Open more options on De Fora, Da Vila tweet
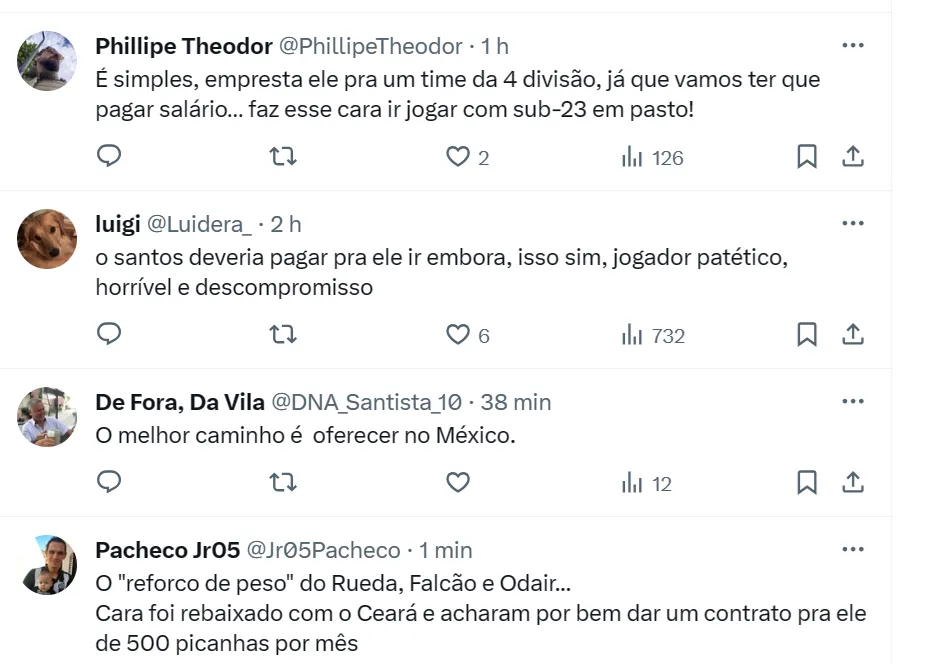The width and height of the screenshot is (934, 664). tap(852, 401)
